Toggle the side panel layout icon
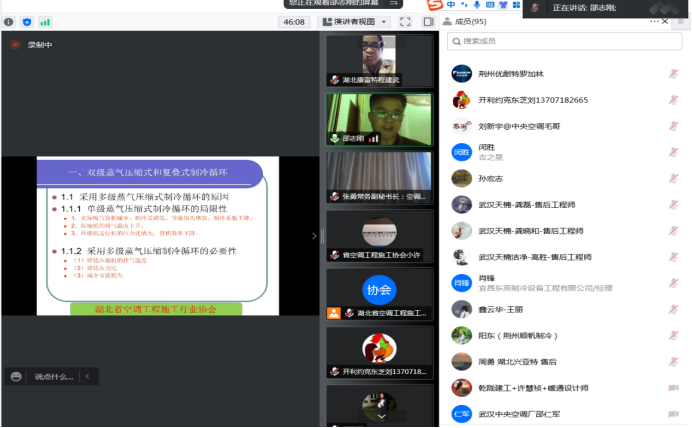The height and width of the screenshot is (428, 692). (x=428, y=22)
